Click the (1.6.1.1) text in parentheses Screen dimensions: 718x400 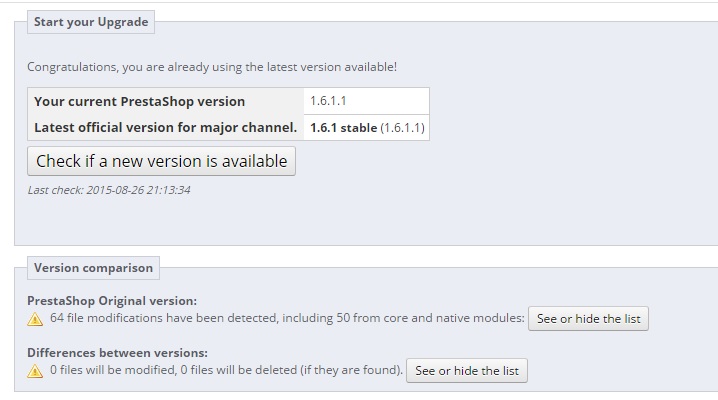[x=403, y=128]
